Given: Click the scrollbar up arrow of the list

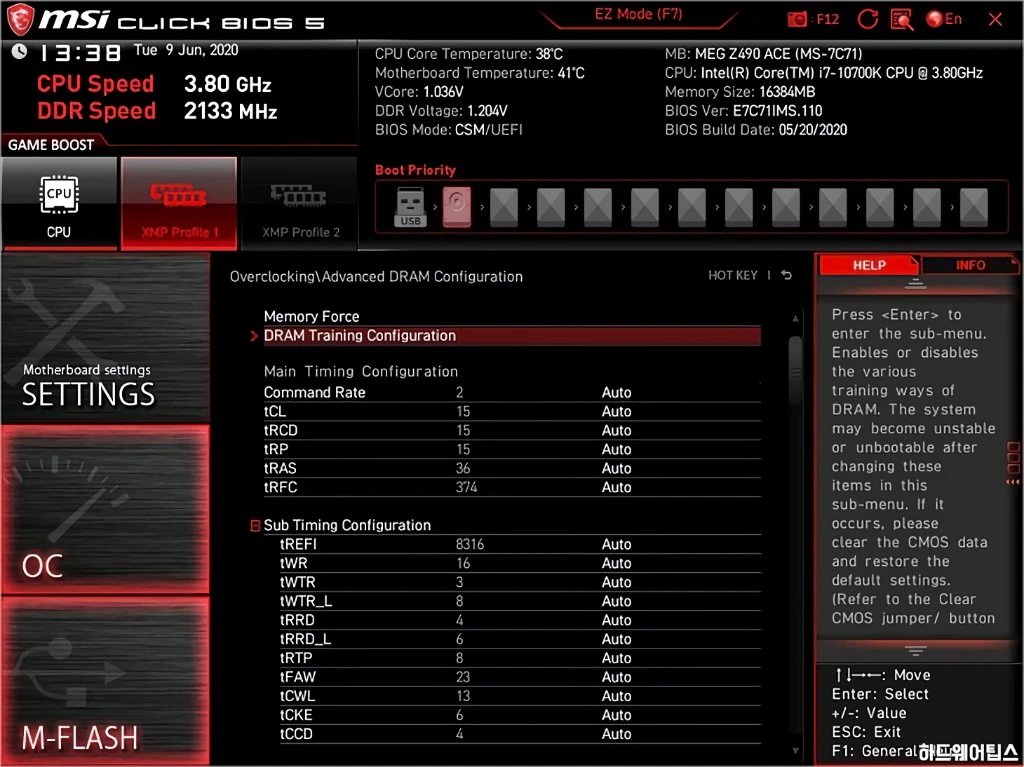Looking at the screenshot, I should (x=795, y=319).
